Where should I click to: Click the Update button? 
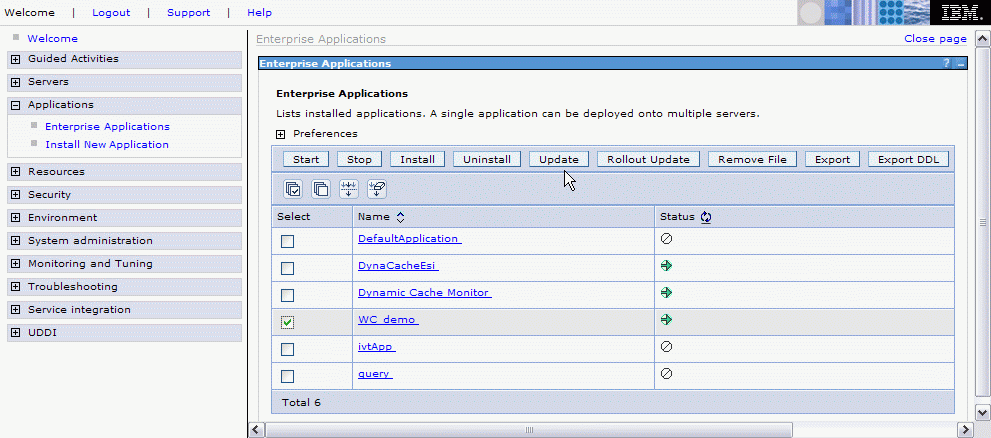point(559,159)
